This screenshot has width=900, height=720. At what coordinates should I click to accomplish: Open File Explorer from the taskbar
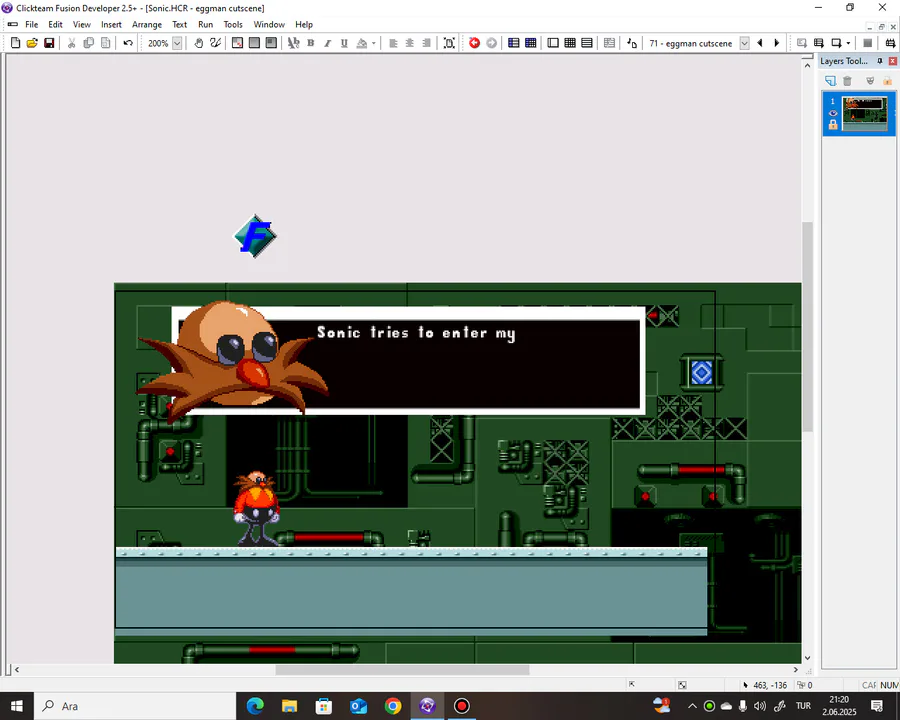[x=289, y=706]
